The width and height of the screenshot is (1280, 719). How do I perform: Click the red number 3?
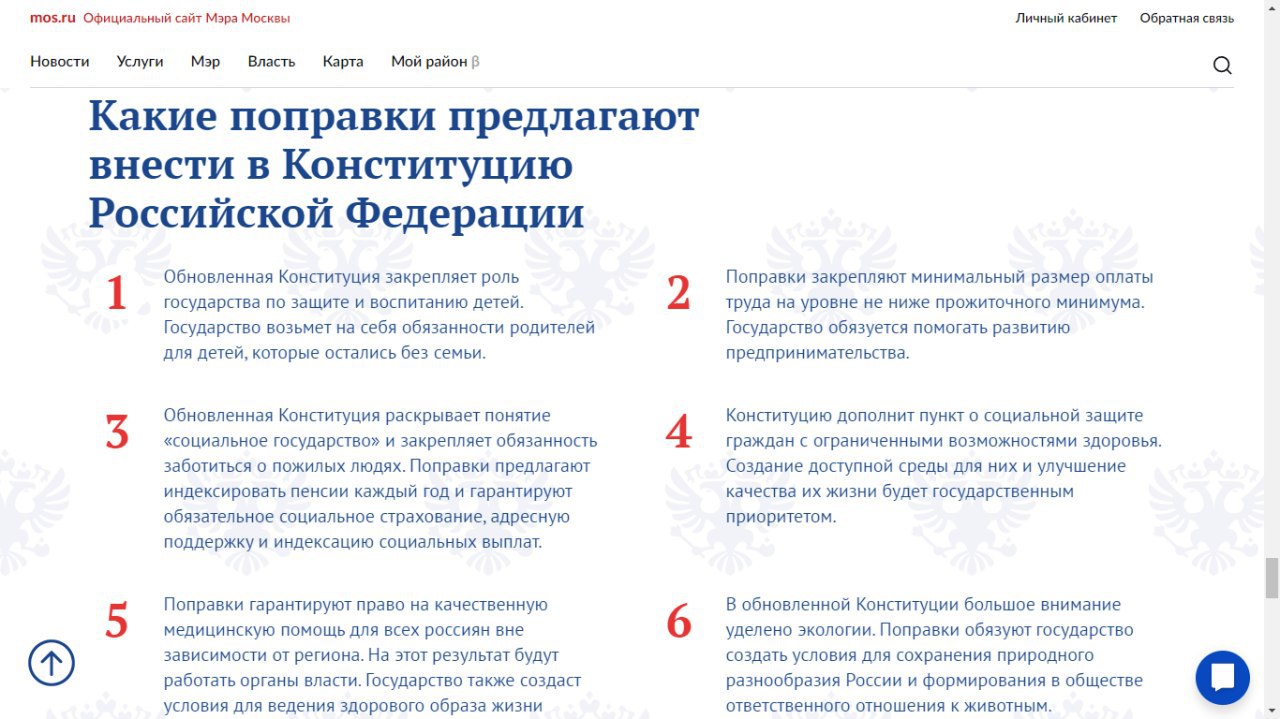tap(117, 433)
